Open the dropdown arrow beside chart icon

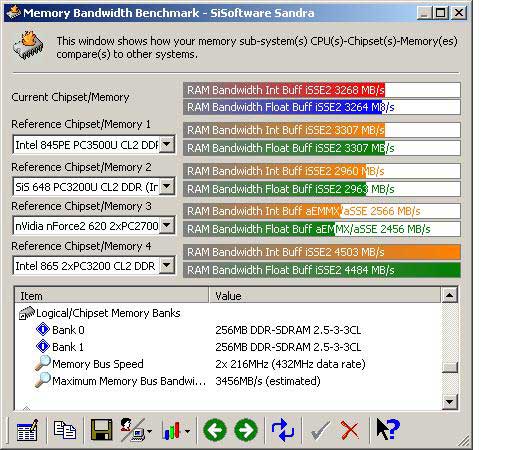[x=187, y=431]
